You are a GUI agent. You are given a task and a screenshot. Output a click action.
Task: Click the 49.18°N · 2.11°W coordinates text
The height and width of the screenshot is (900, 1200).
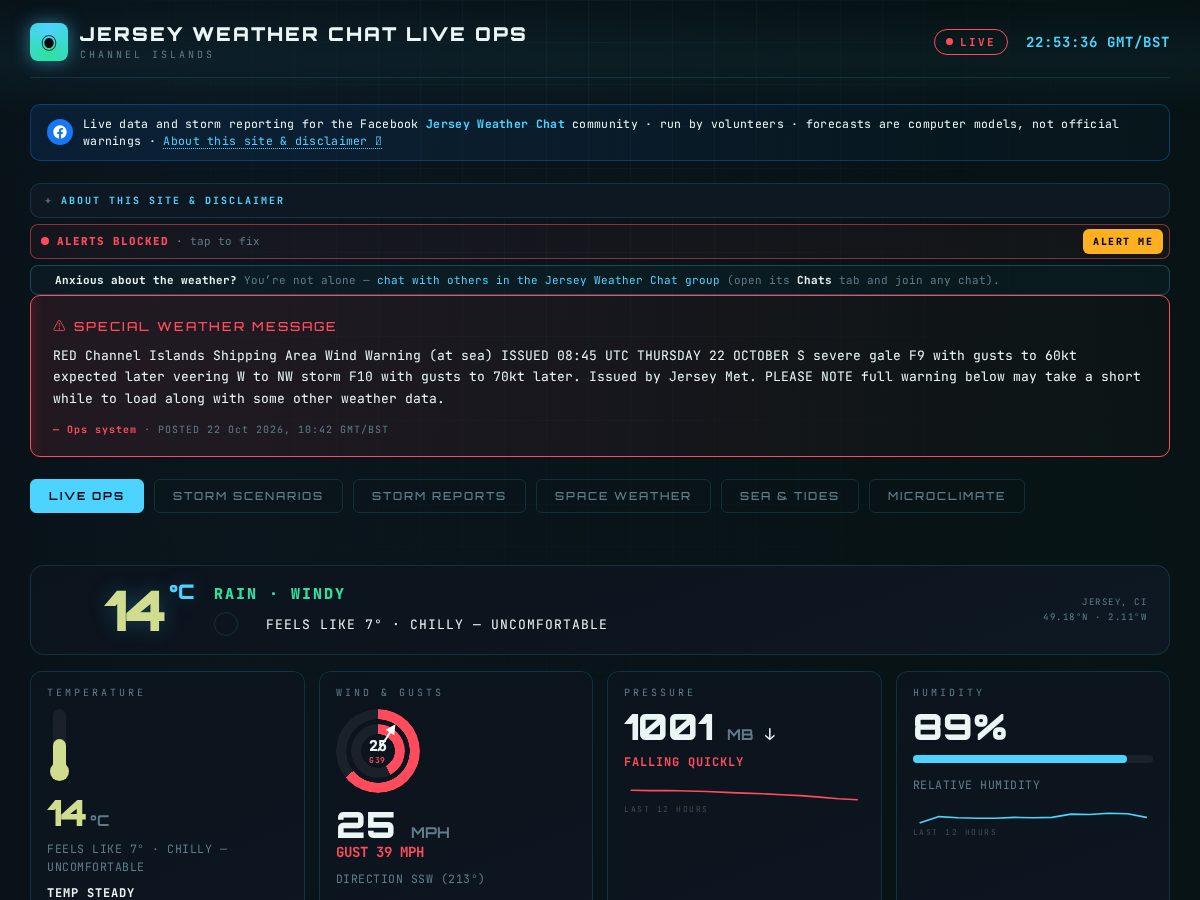click(x=1095, y=617)
